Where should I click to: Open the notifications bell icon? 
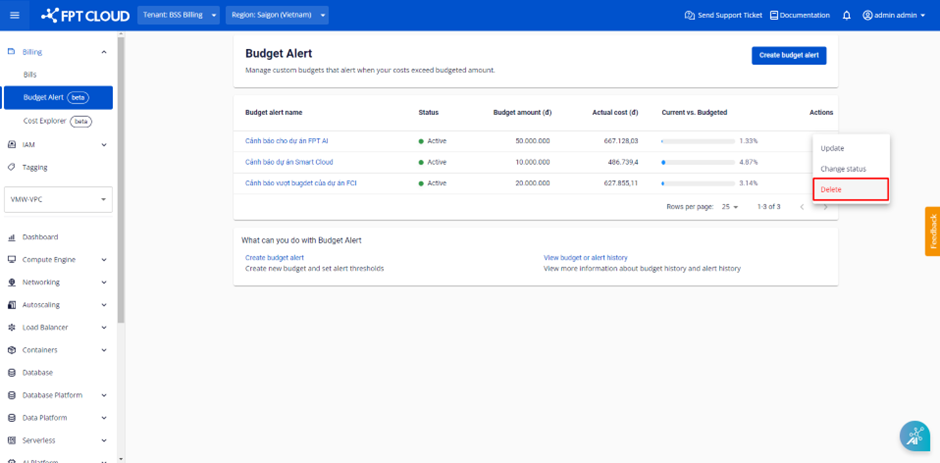tap(847, 15)
